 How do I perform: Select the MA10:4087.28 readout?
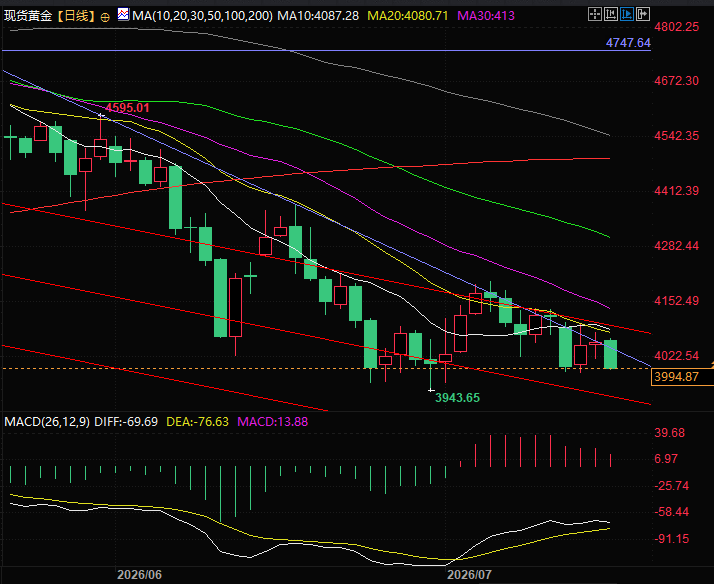(318, 16)
